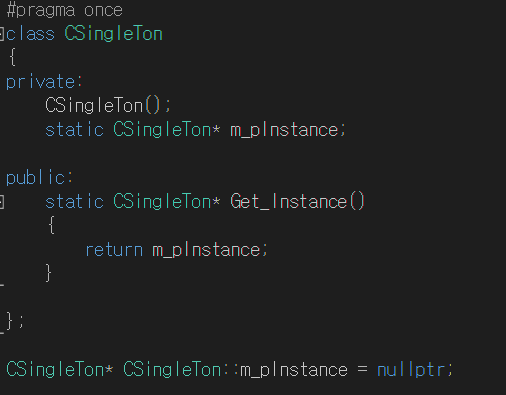Collapse the class CSingleTon code block
Image resolution: width=506 pixels, height=395 pixels.
point(1,34)
